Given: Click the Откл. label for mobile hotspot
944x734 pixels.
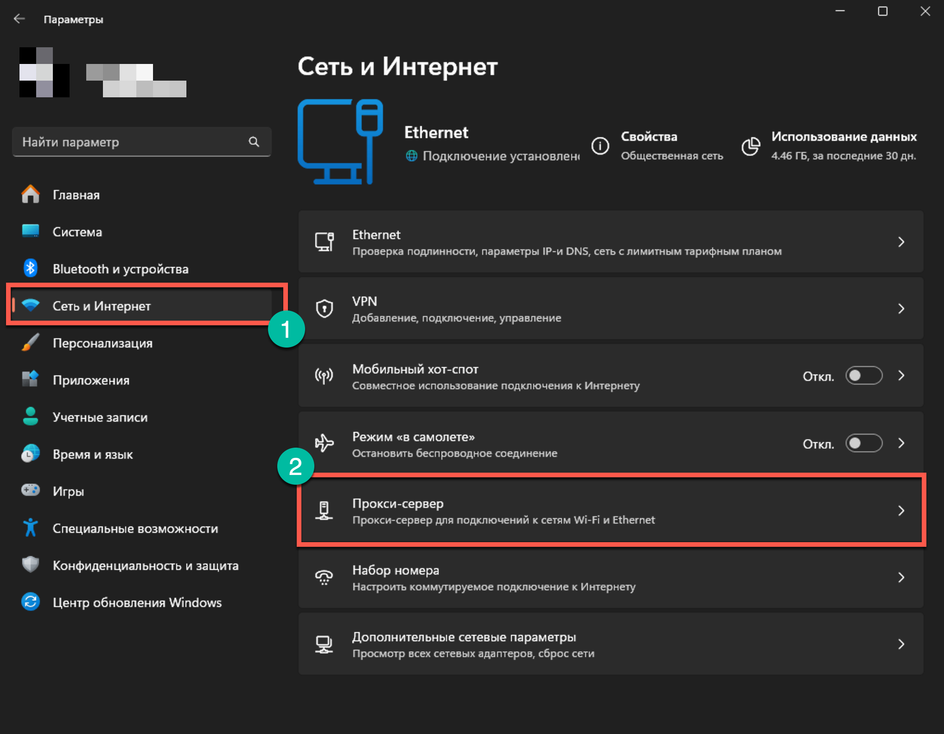Looking at the screenshot, I should (x=818, y=376).
